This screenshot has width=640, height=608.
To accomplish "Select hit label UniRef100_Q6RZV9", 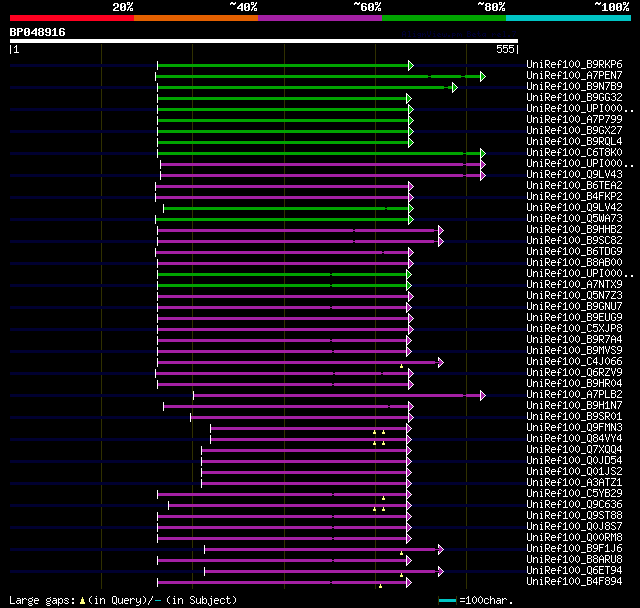I will pyautogui.click(x=574, y=373).
